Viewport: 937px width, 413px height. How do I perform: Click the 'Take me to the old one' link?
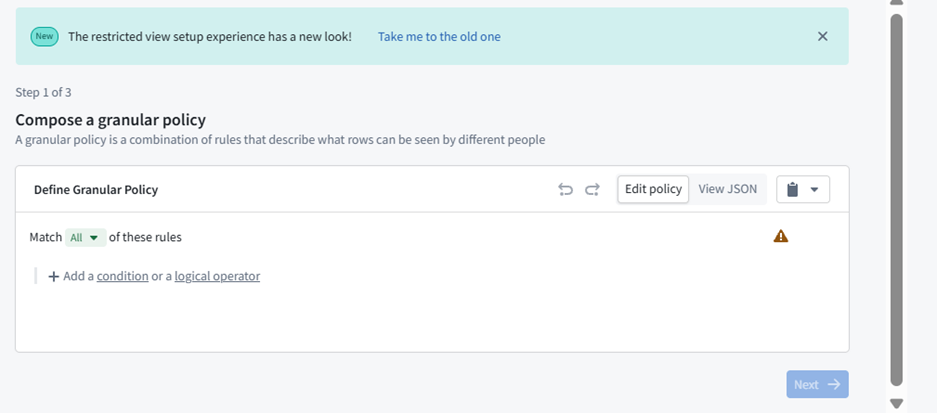pyautogui.click(x=439, y=37)
